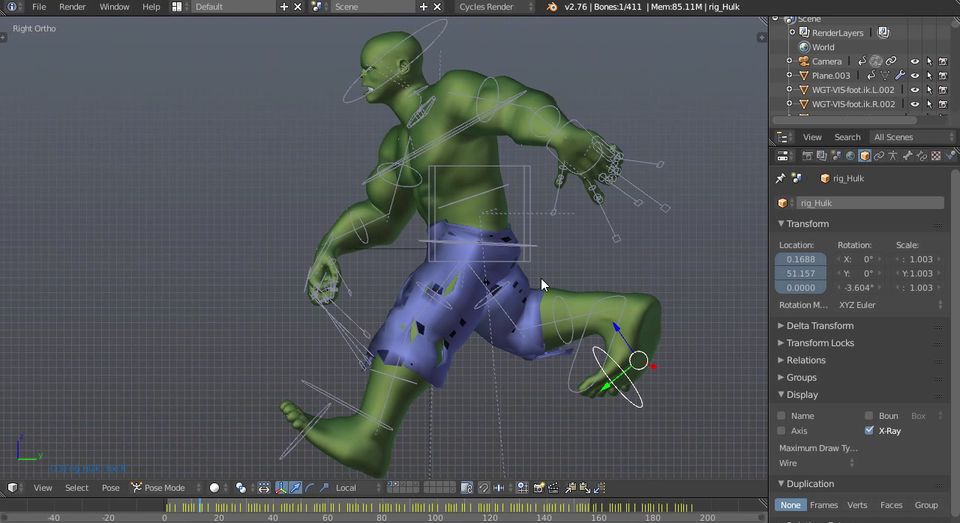Click the pivot point selector icon
Viewport: 960px width, 523px height.
click(241, 487)
